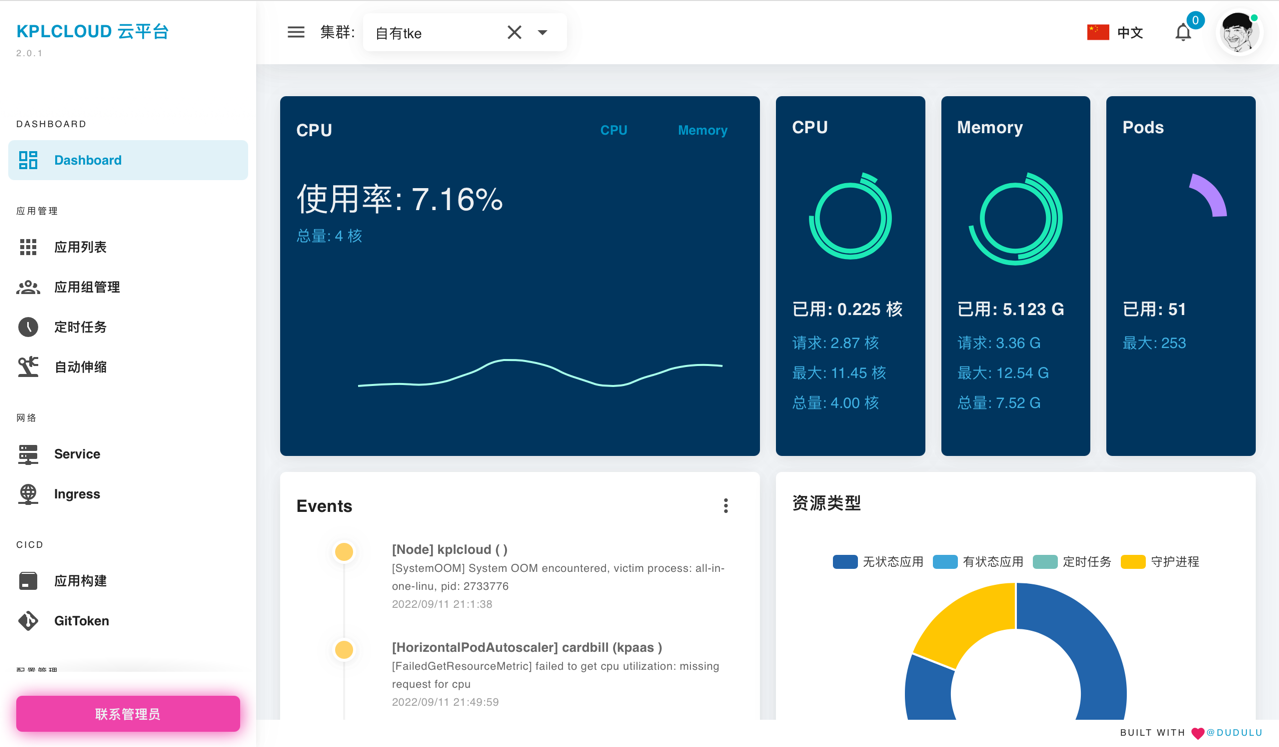Click 最大: 12.54 G value
Screen dimensions: 1279x747
(x=1003, y=373)
